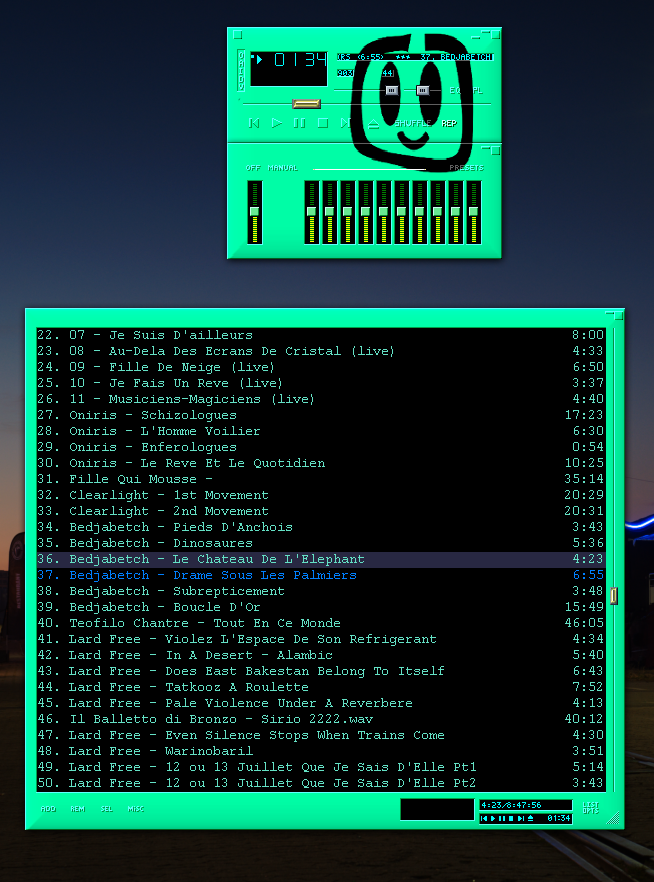Viewport: 654px width, 882px height.
Task: Click the leftmost EQ band slider
Action: 312,212
